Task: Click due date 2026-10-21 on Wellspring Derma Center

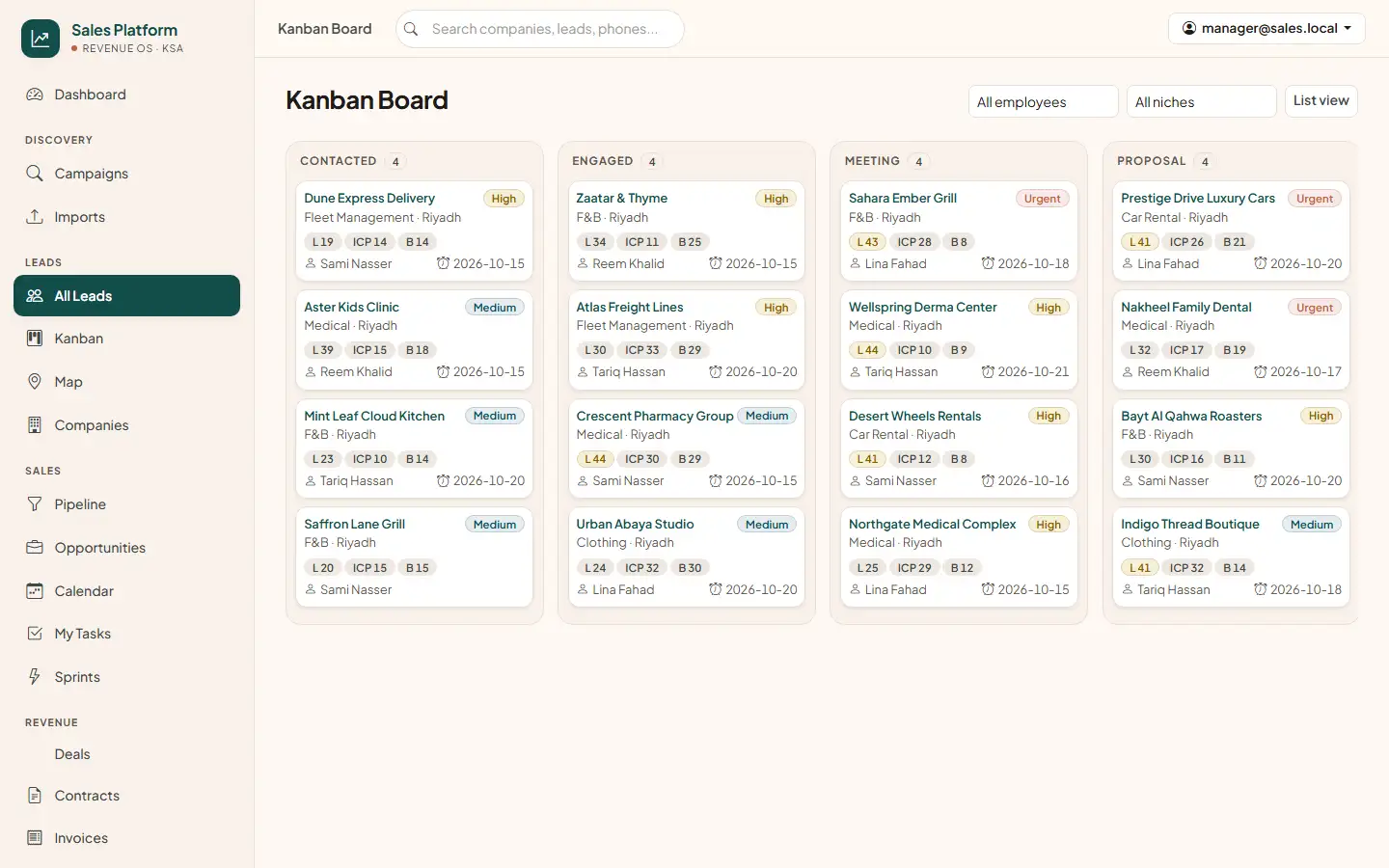Action: tap(1024, 371)
